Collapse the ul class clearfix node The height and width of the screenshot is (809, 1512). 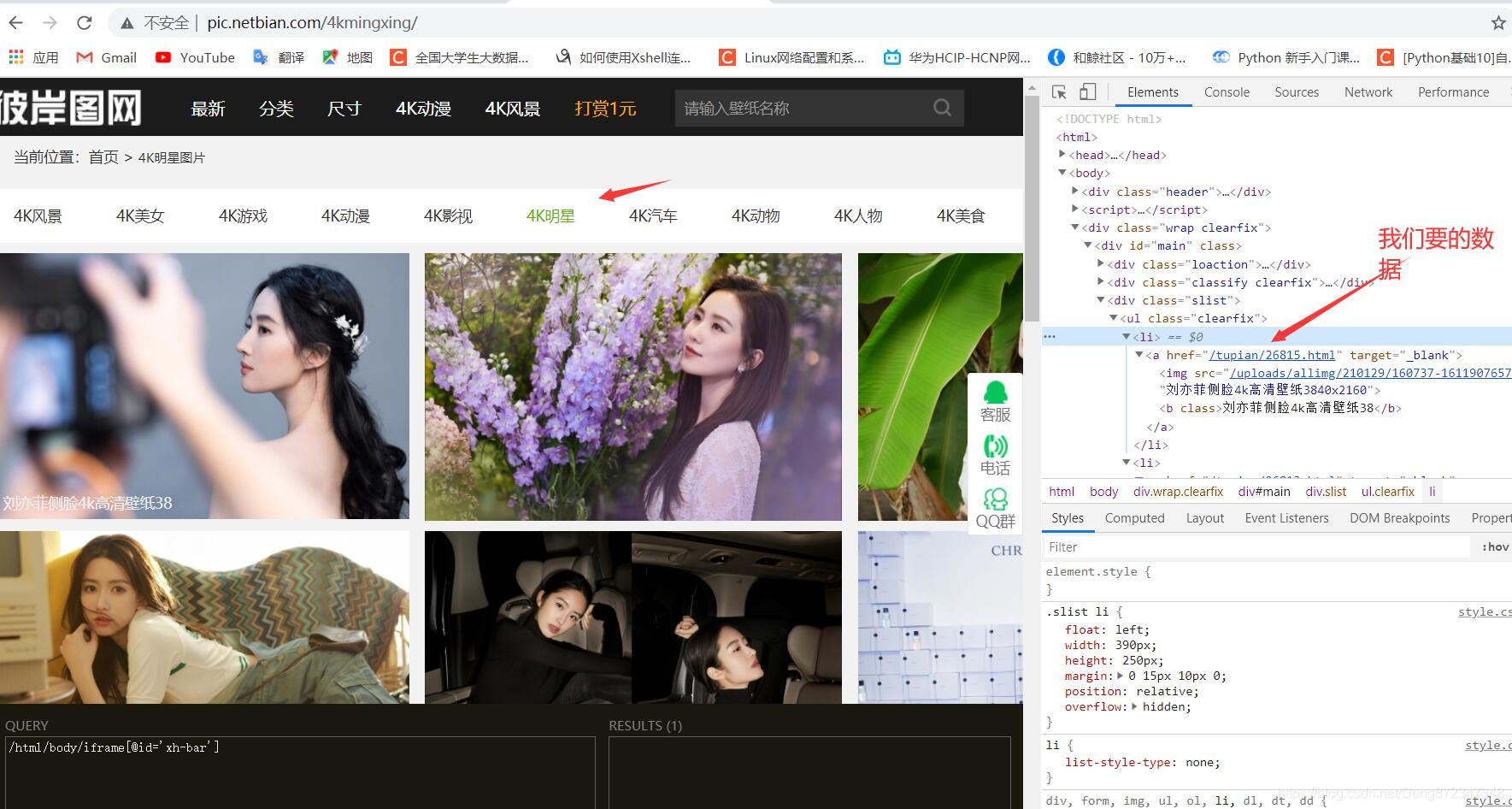pos(1114,318)
